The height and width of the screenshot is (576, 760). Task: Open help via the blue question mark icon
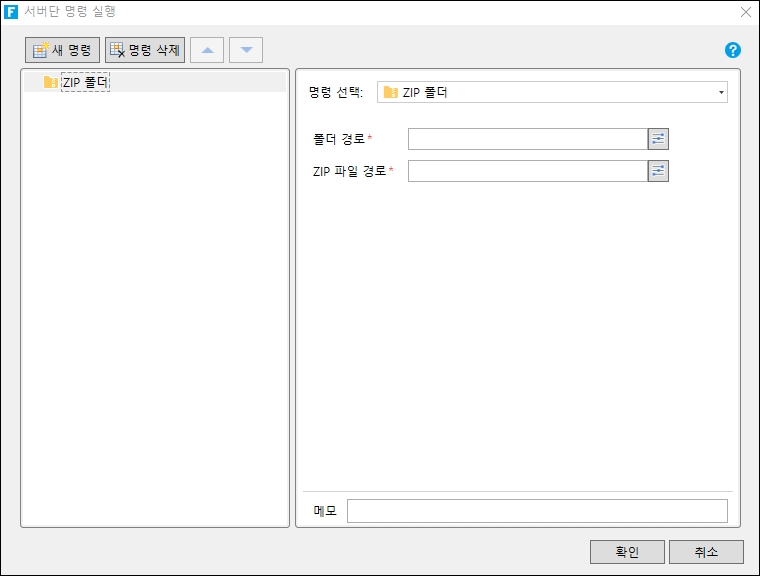click(733, 50)
